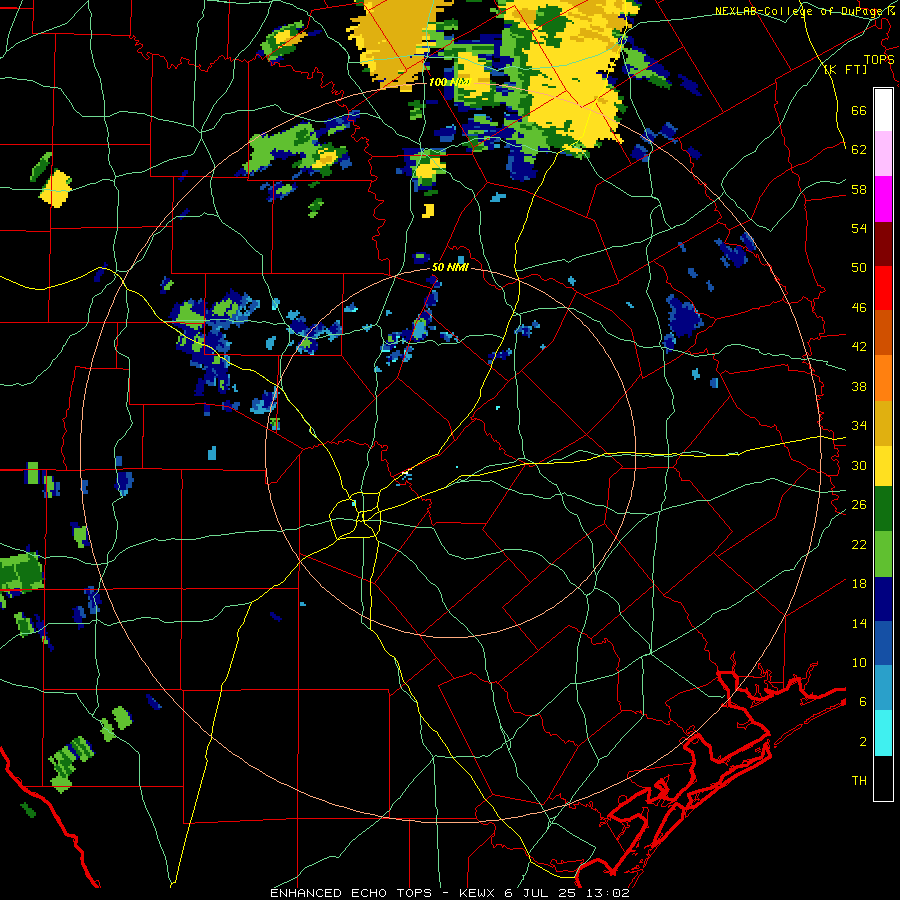Click the legend number 22

coord(859,544)
